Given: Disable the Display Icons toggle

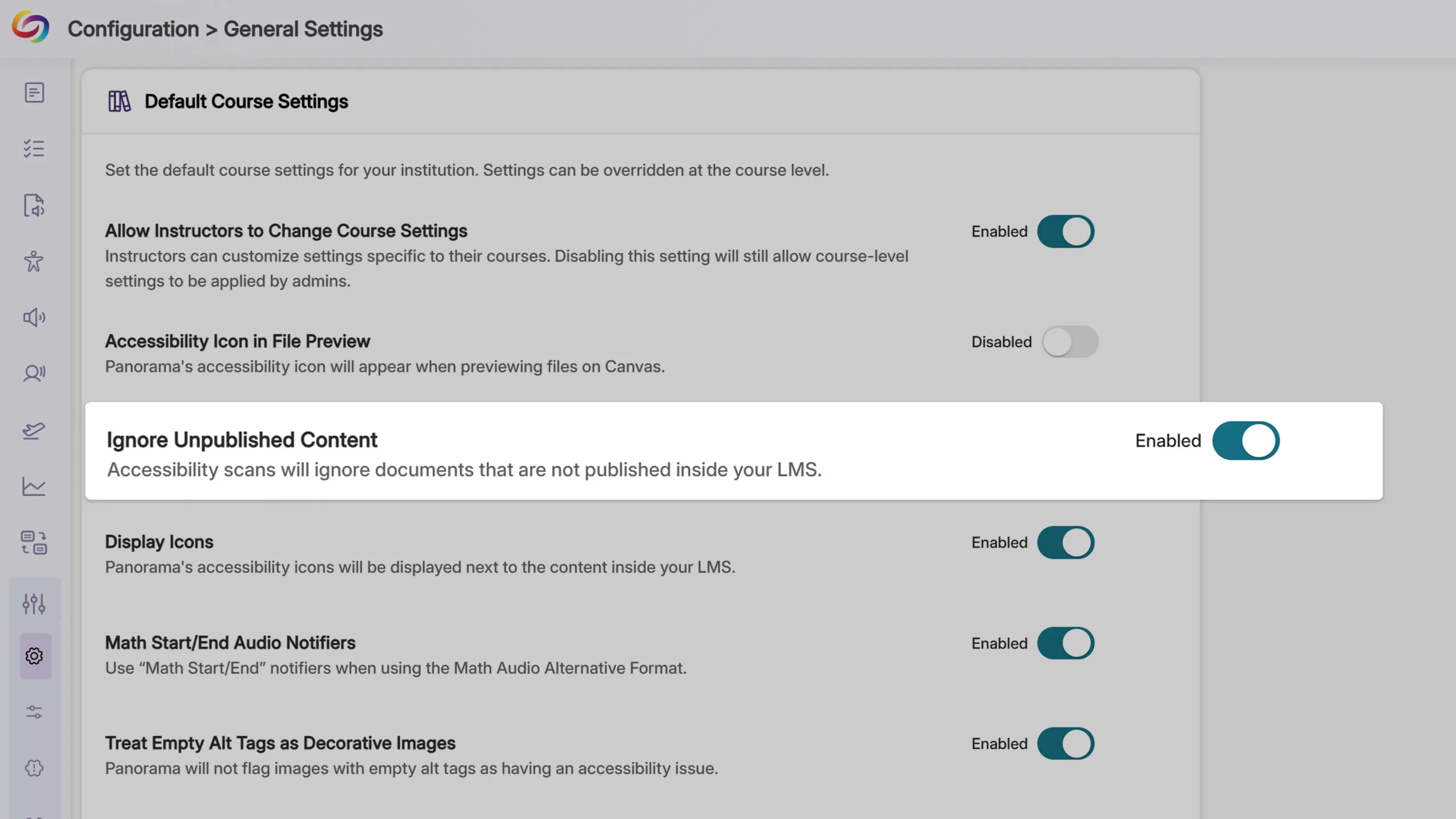Looking at the screenshot, I should click(1065, 543).
